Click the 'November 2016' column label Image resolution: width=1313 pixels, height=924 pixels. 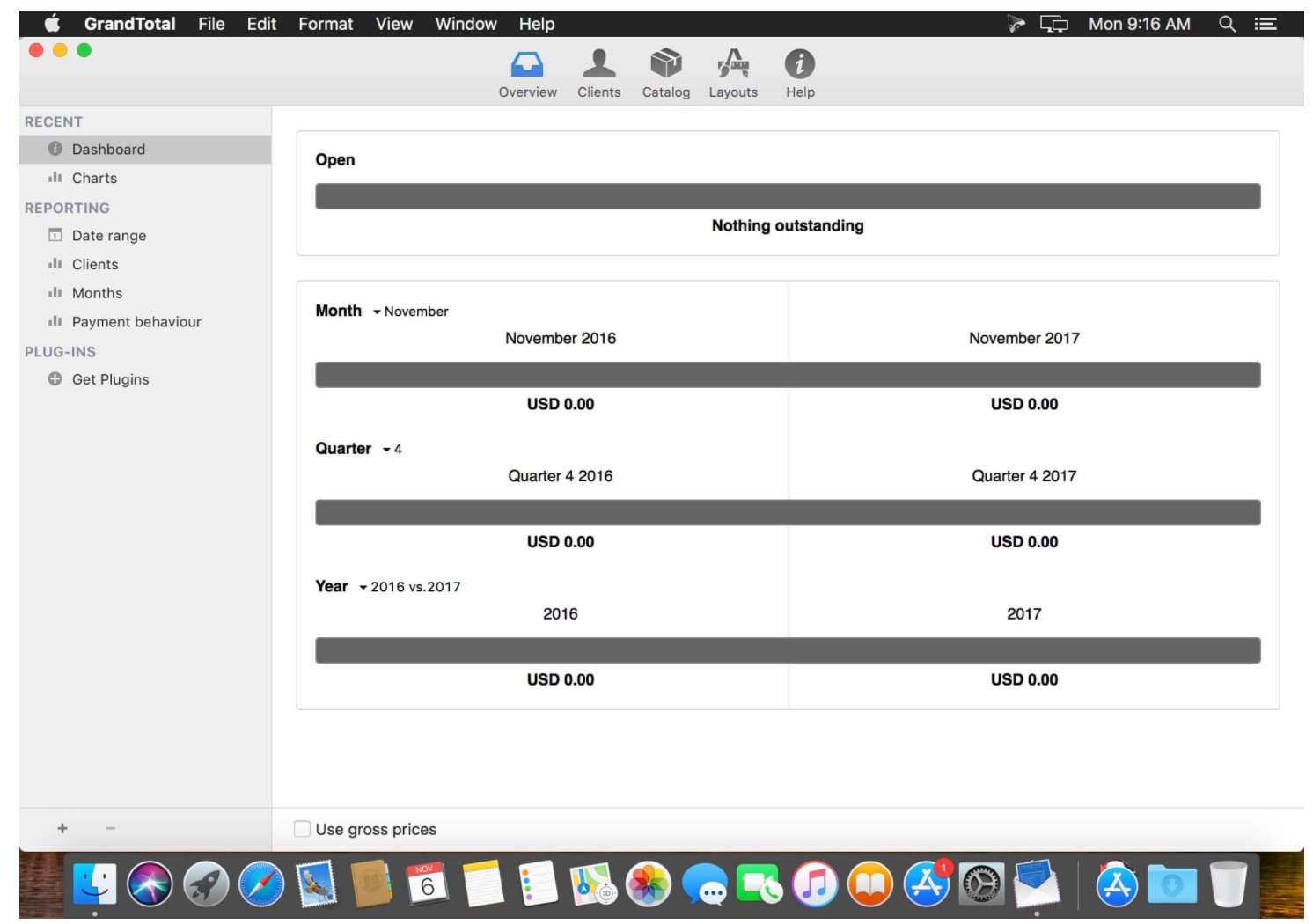pos(561,339)
